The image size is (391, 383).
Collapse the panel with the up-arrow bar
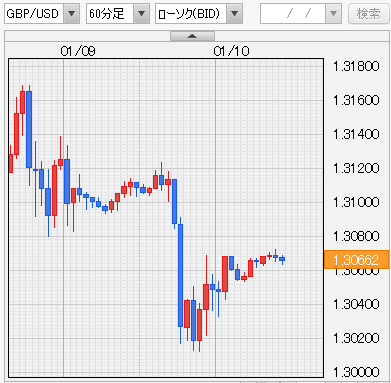(x=192, y=36)
